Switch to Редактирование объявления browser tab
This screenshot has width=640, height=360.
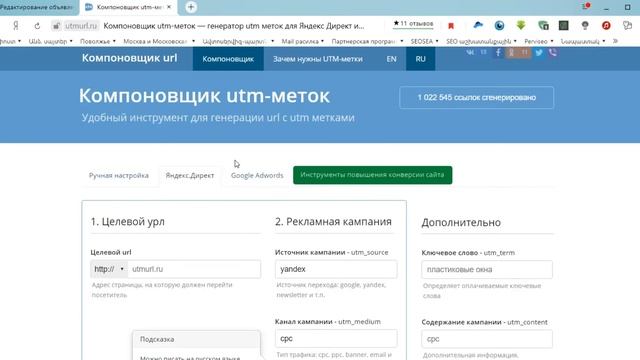(x=39, y=7)
